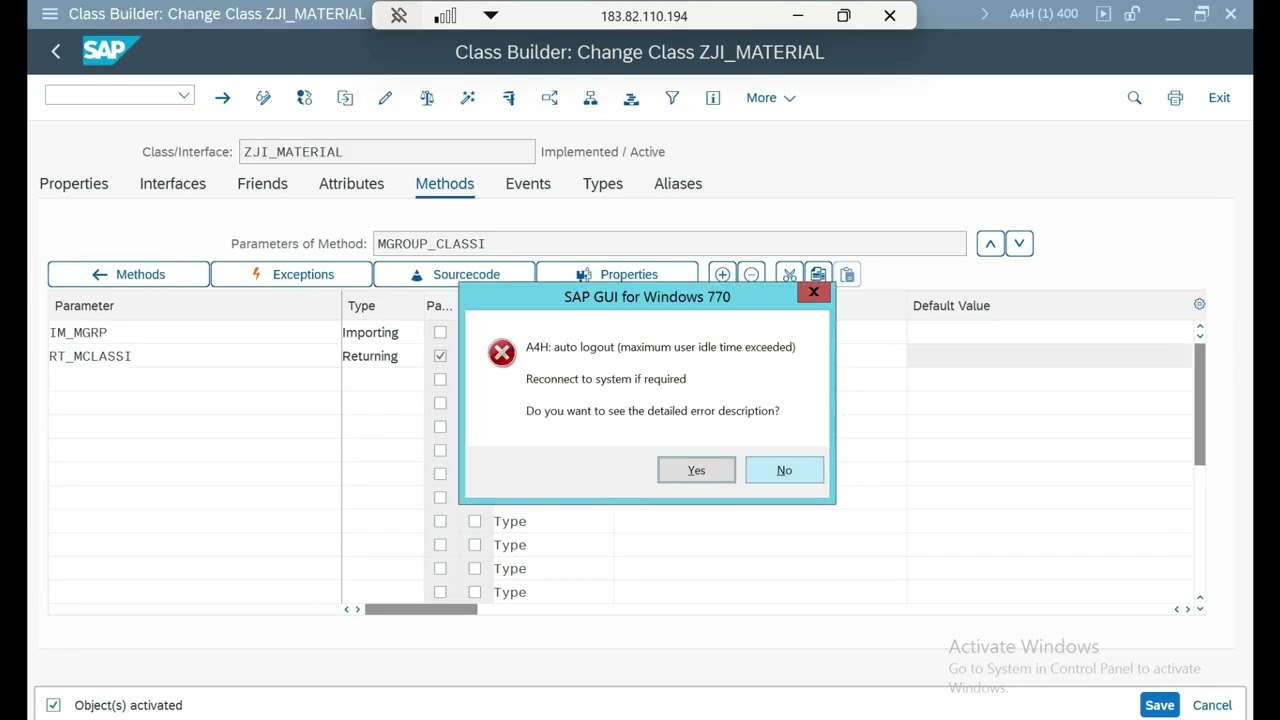Open the Where-Used List icon
The image size is (1280, 720).
549,98
